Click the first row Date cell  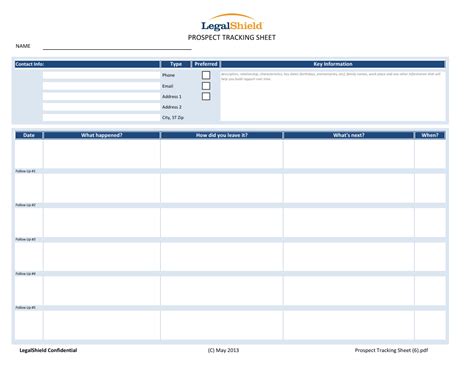point(29,154)
